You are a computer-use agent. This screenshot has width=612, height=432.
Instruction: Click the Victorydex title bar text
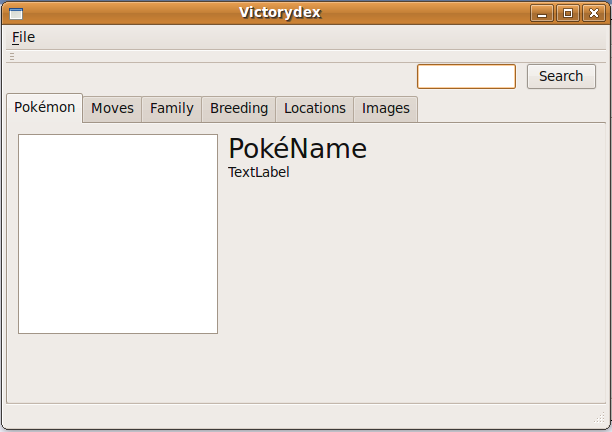pos(280,13)
